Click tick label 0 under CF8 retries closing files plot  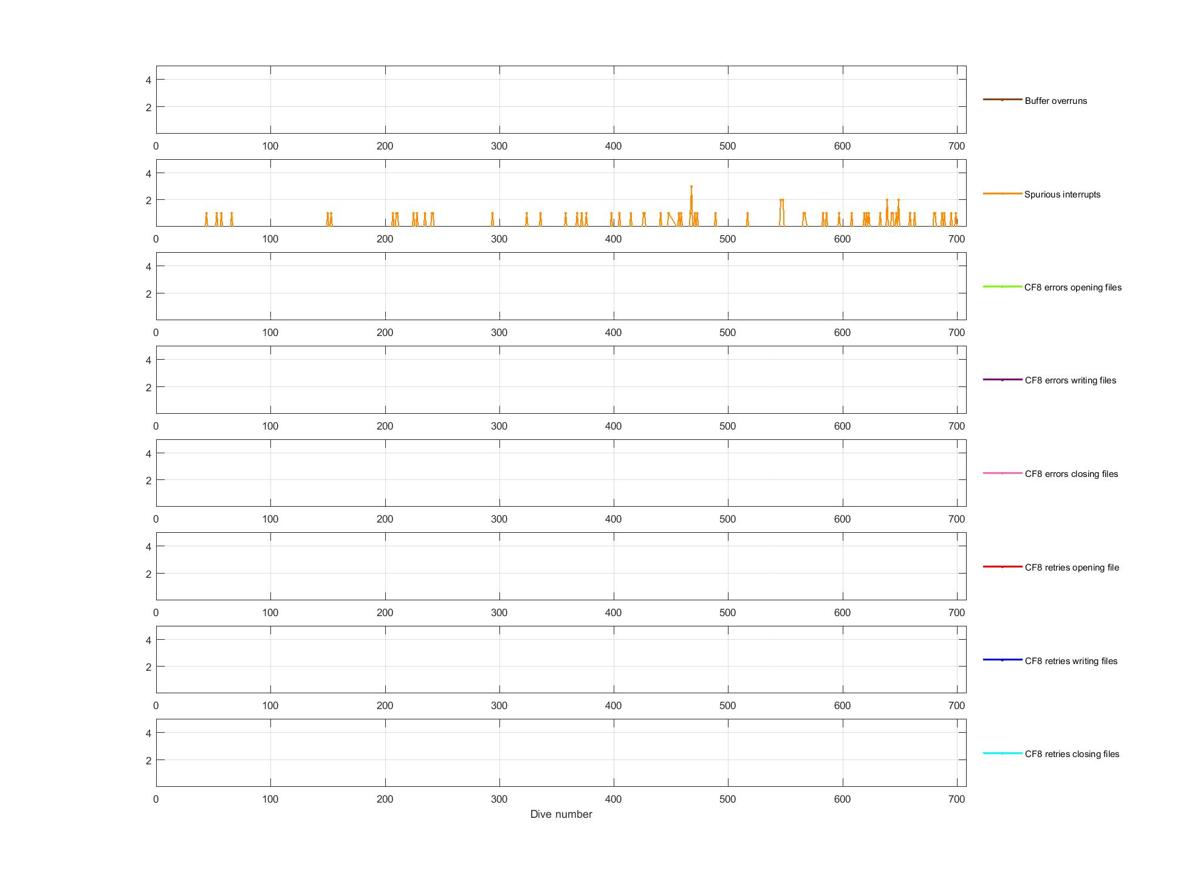[x=156, y=799]
